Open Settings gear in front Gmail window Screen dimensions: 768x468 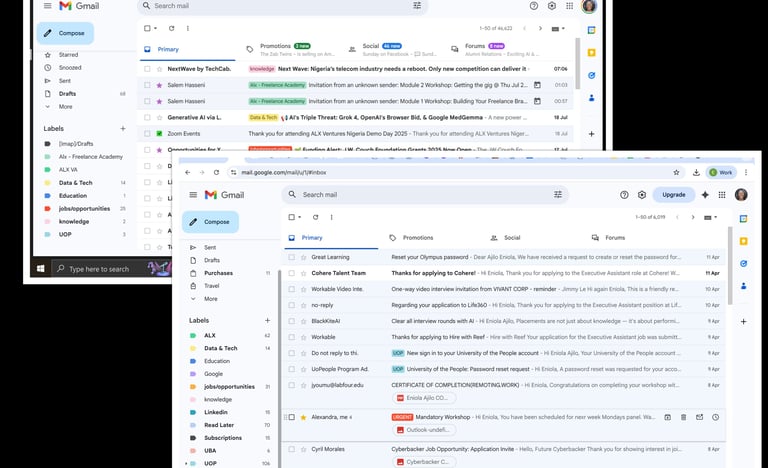coord(642,195)
